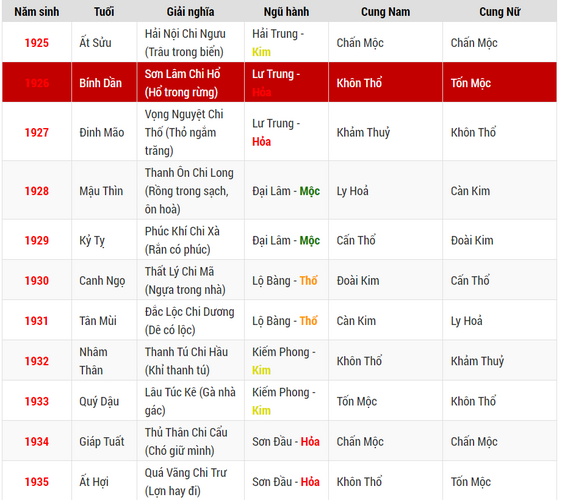562x500 pixels.
Task: Click the 1935 birth year
Action: coord(37,481)
